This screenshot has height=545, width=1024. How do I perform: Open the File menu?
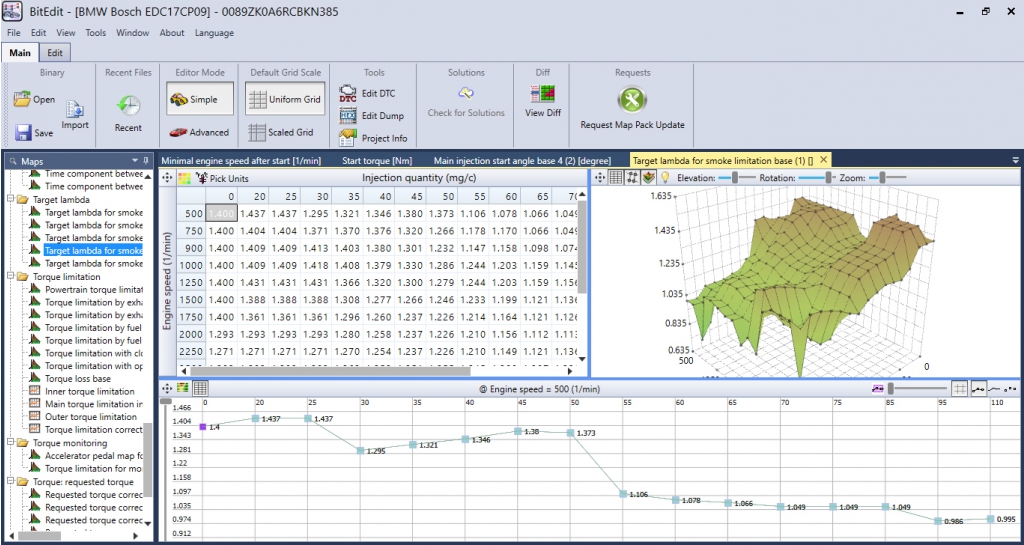(x=14, y=33)
